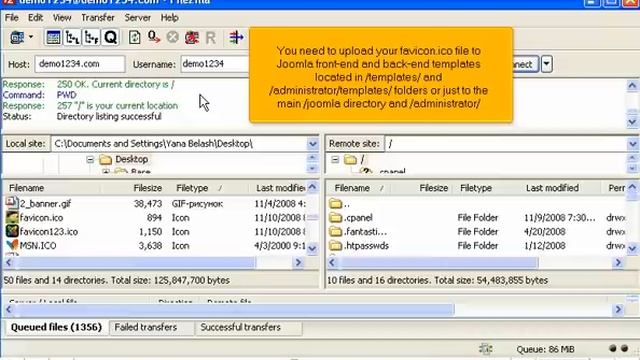Open Quickconnect history dropdown arrow

click(547, 64)
